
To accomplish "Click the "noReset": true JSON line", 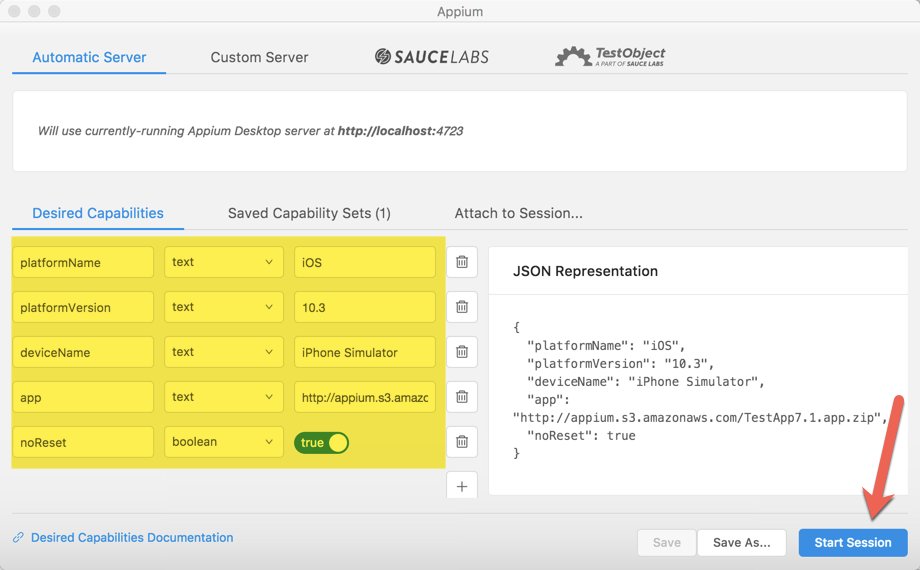I will (581, 436).
